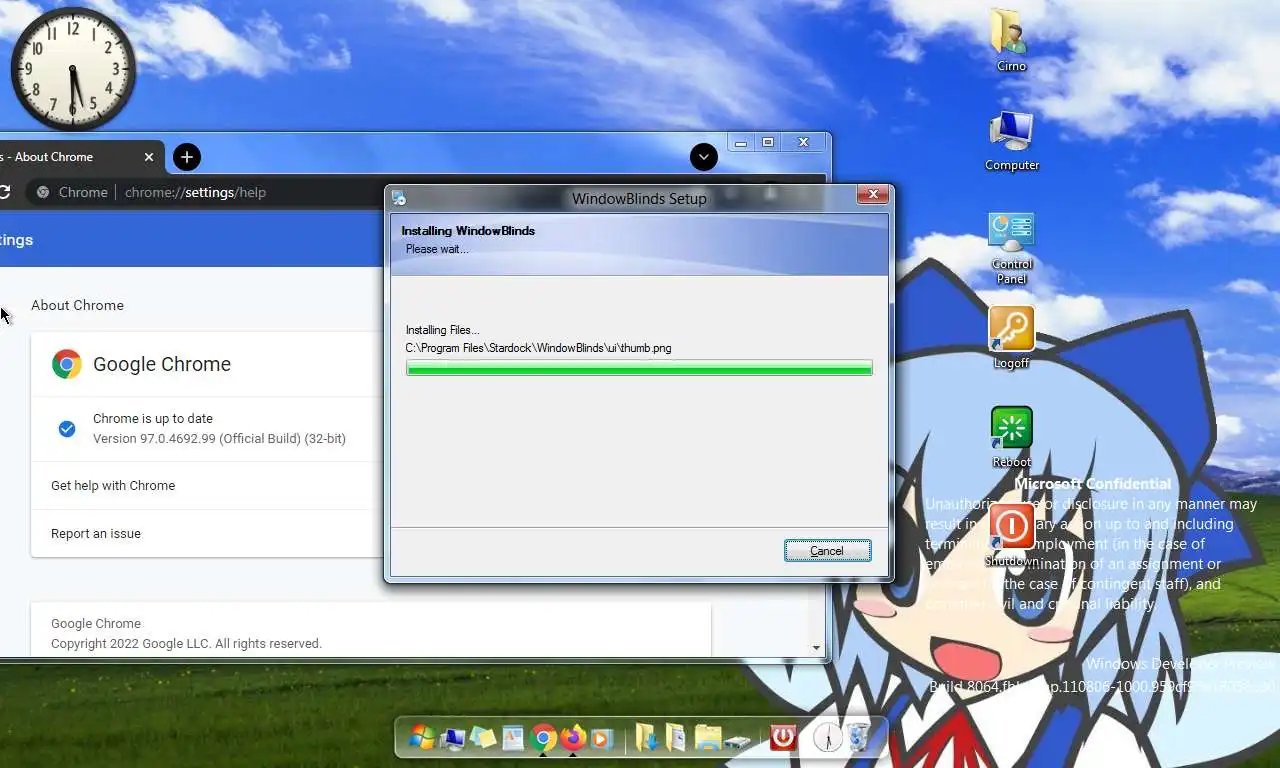The image size is (1280, 768).
Task: Close the About Chrome tab
Action: (x=149, y=157)
